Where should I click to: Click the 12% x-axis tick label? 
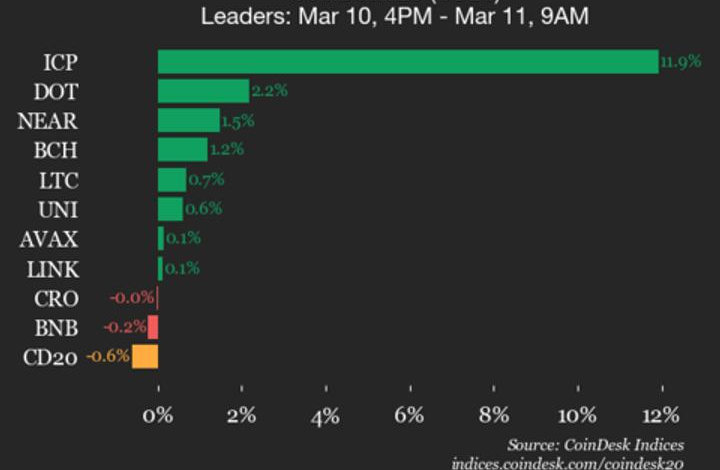(x=661, y=415)
